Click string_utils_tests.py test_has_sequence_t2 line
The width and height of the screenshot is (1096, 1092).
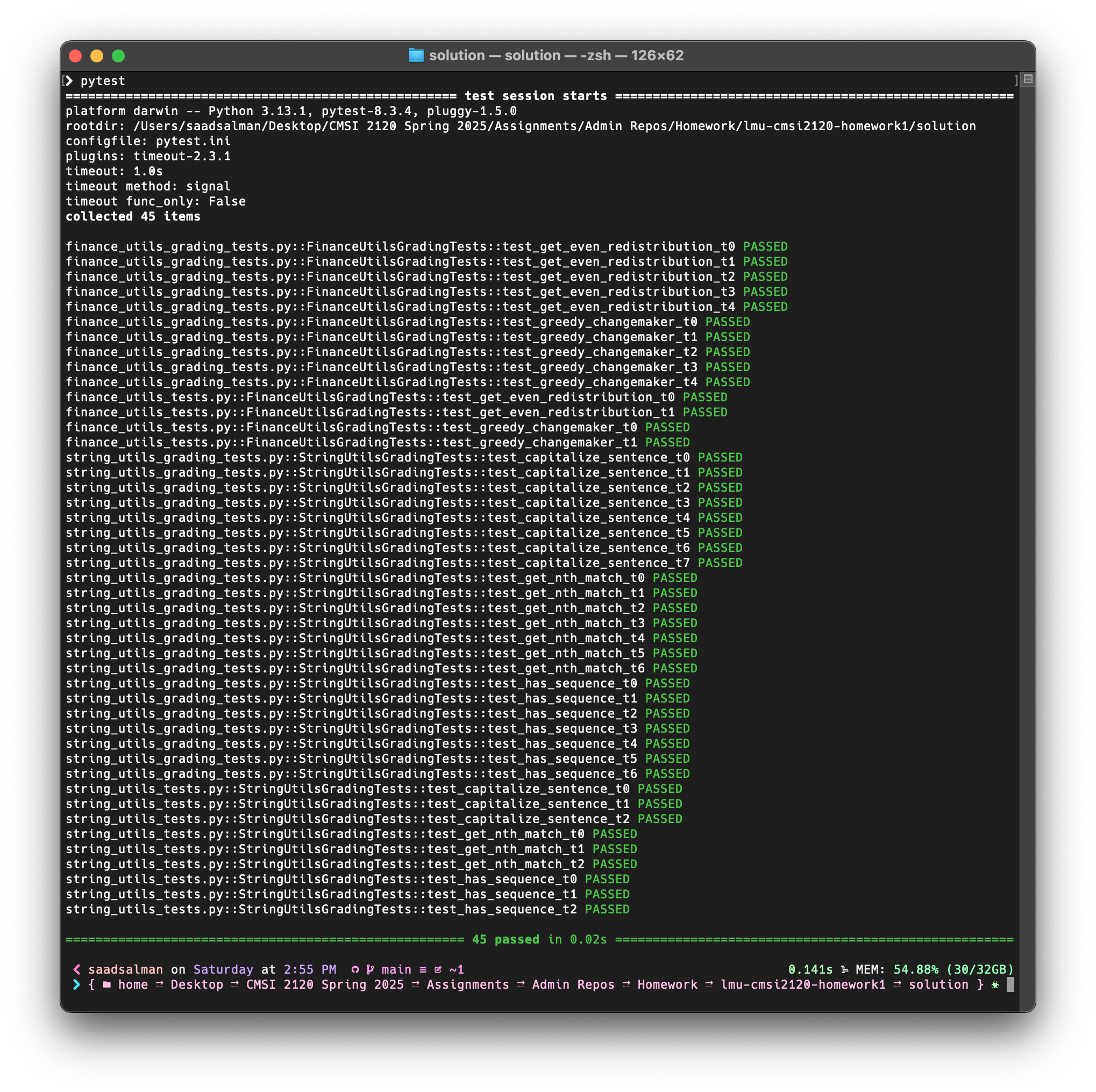[347, 909]
